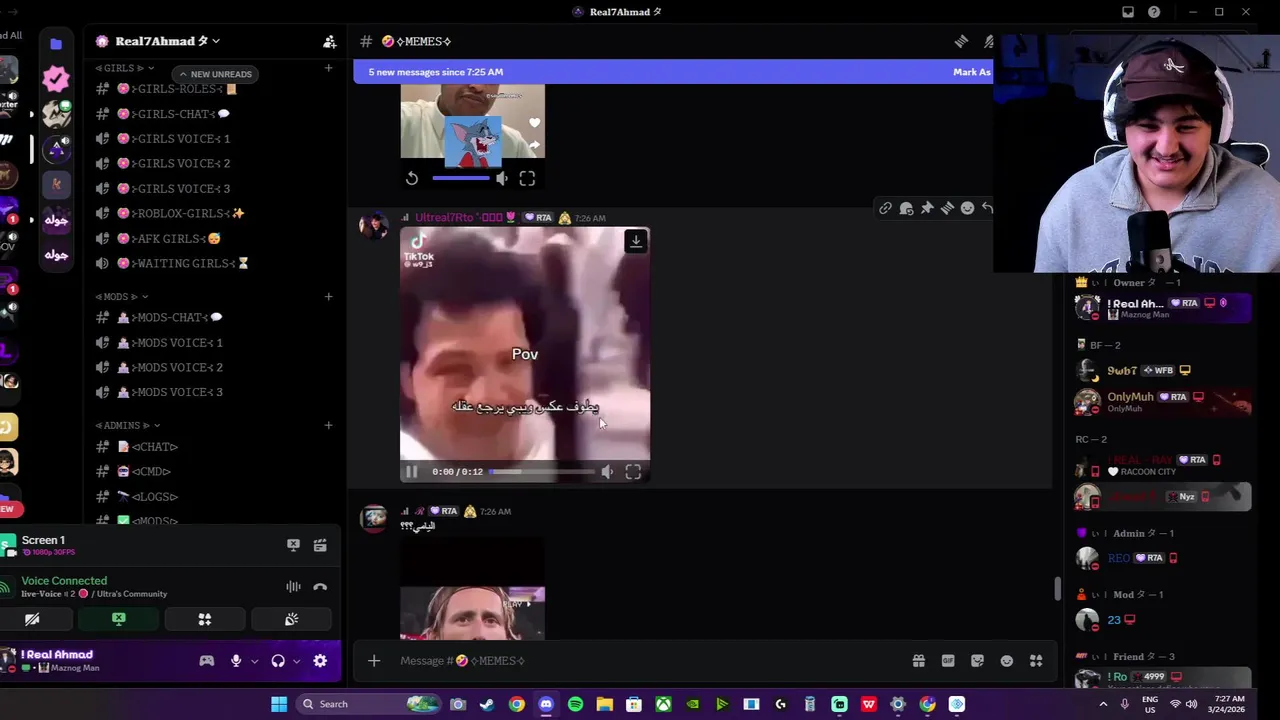Add channel to MODS category plus

328,297
